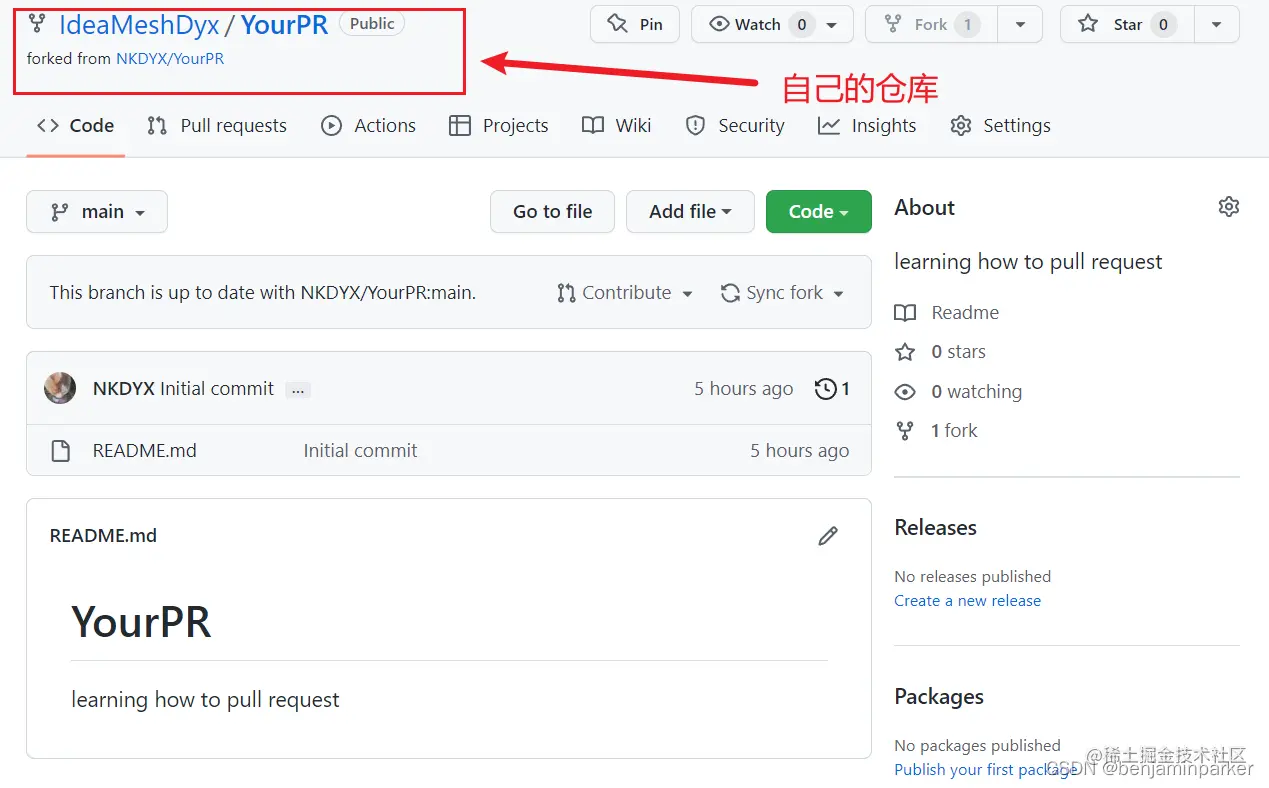Open the README.md file in the file list
Viewport: 1269px width, 788px height.
(145, 451)
